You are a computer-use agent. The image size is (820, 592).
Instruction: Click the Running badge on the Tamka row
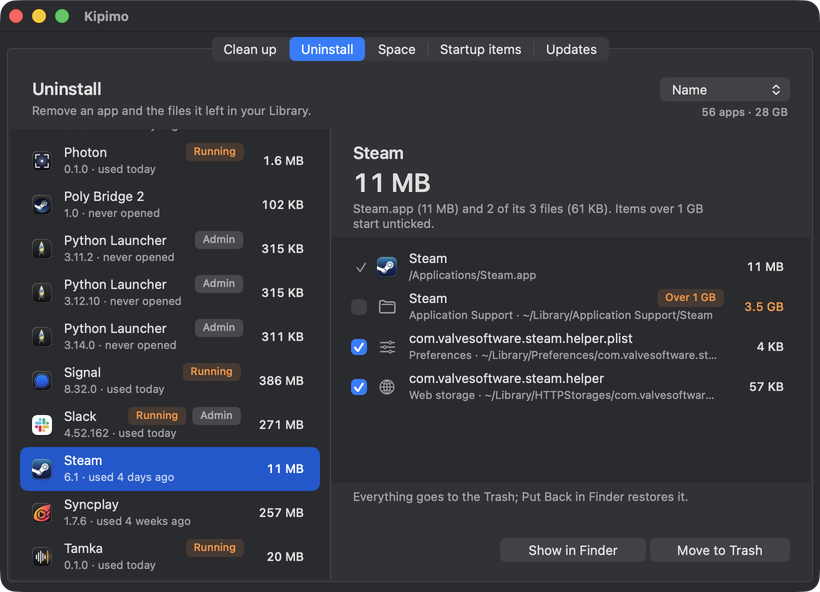pyautogui.click(x=214, y=548)
